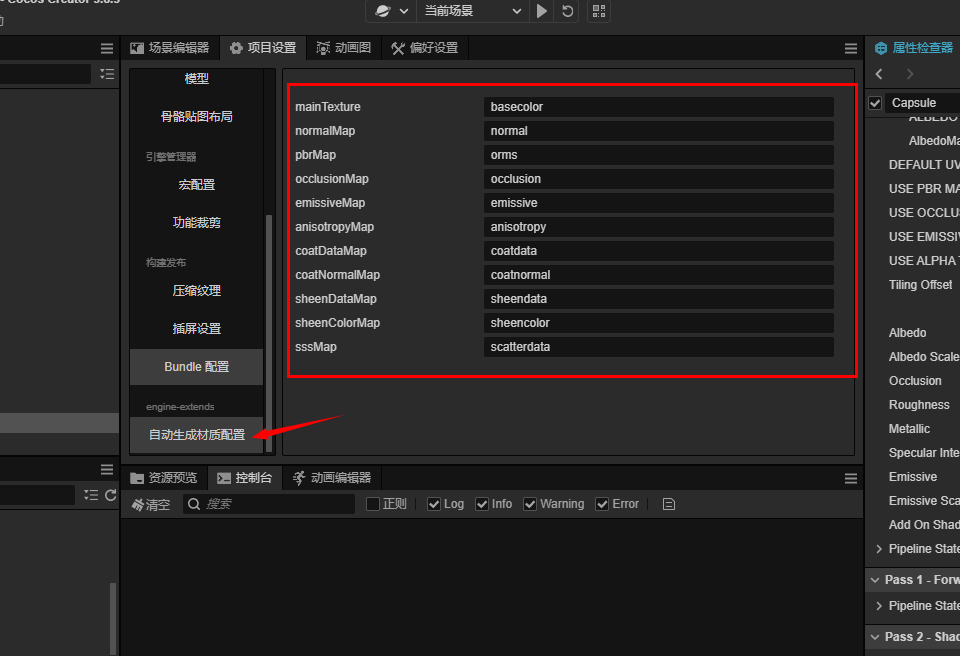This screenshot has height=656, width=960.
Task: Click the hierarchy search input field
Action: [x=45, y=74]
